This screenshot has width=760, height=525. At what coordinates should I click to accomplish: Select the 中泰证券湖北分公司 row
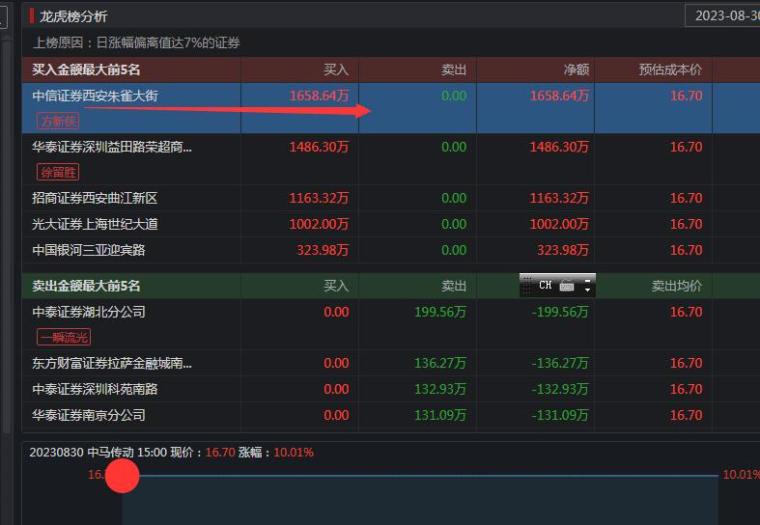391,324
